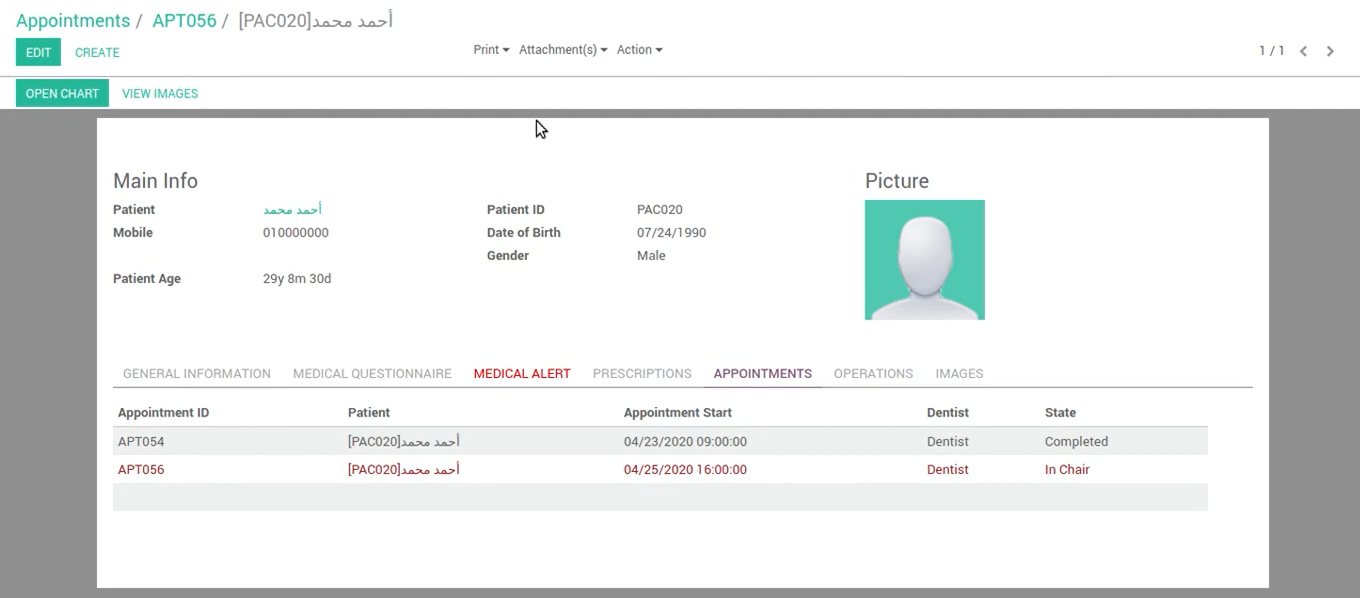
Task: Switch to the Prescriptions tab
Action: (642, 374)
